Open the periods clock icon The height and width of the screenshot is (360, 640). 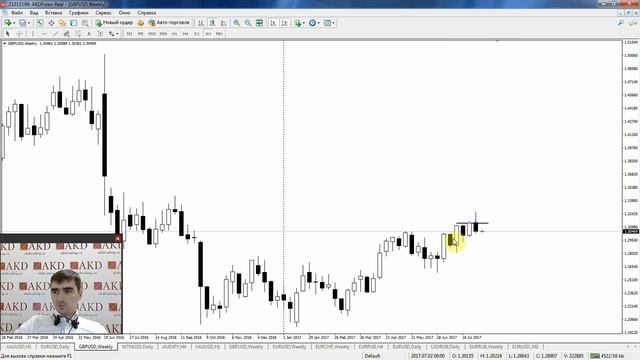(312, 23)
